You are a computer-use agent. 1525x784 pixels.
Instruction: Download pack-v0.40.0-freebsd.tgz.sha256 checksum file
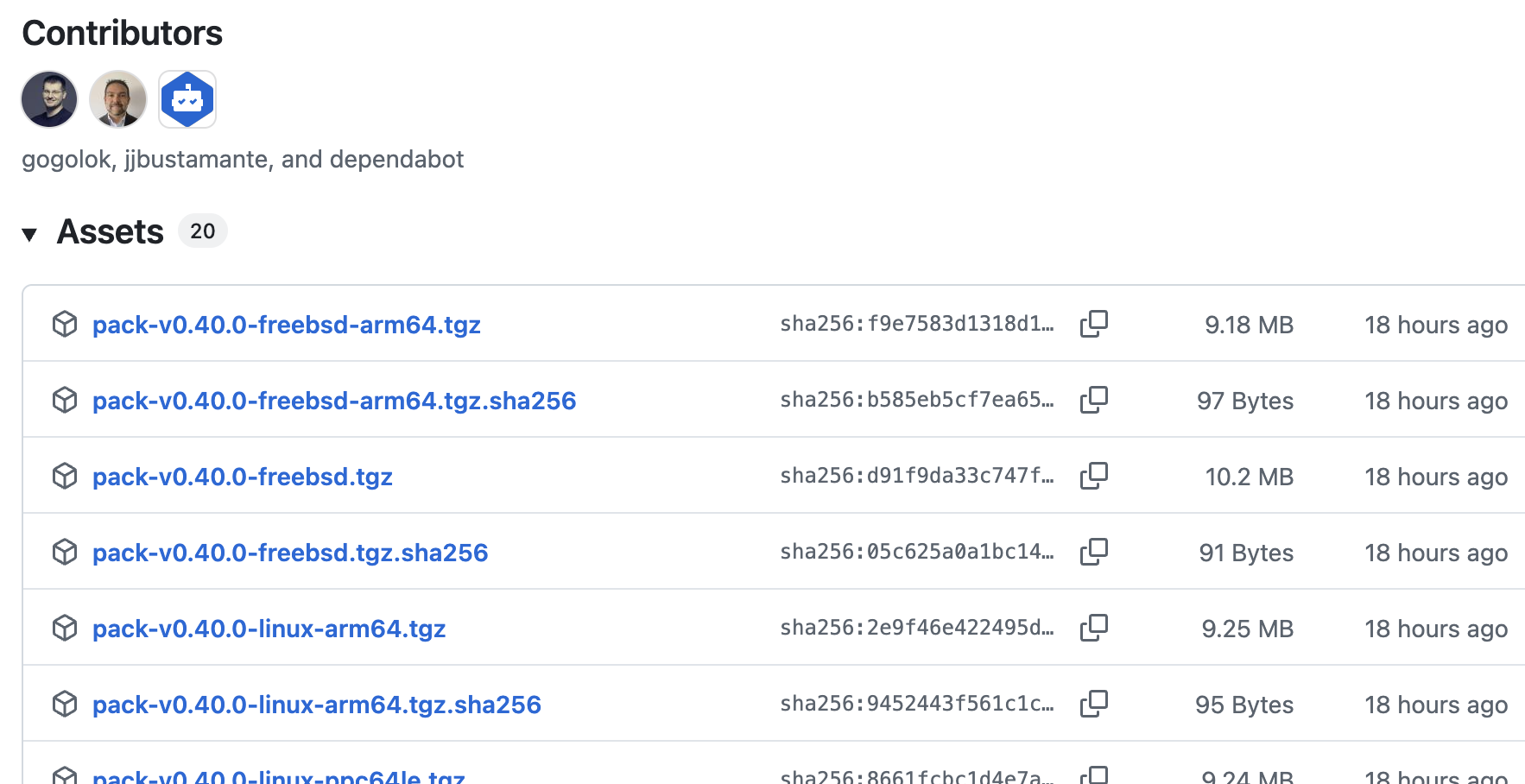[290, 553]
